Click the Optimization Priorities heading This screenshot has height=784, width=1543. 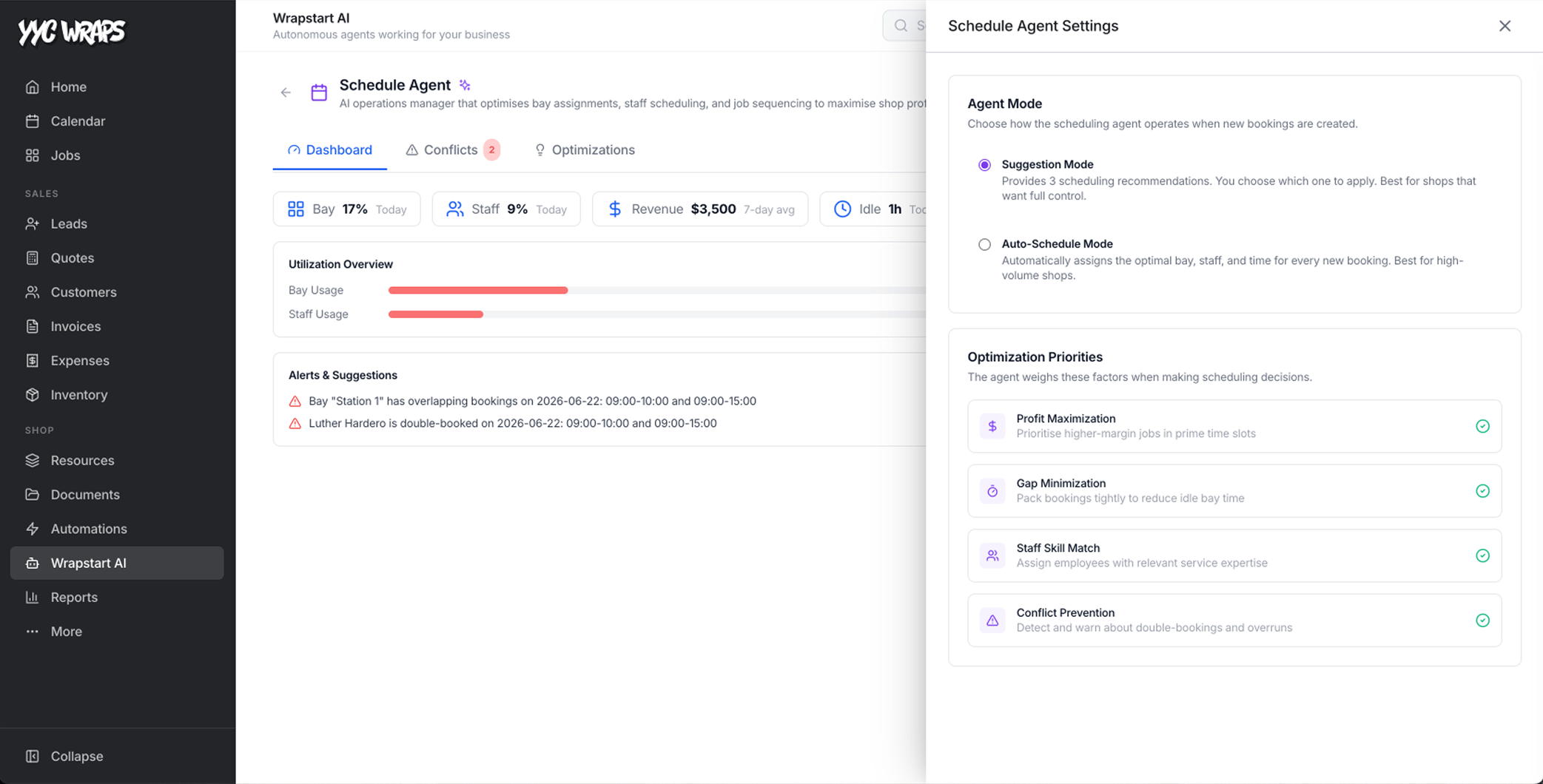(x=1035, y=356)
